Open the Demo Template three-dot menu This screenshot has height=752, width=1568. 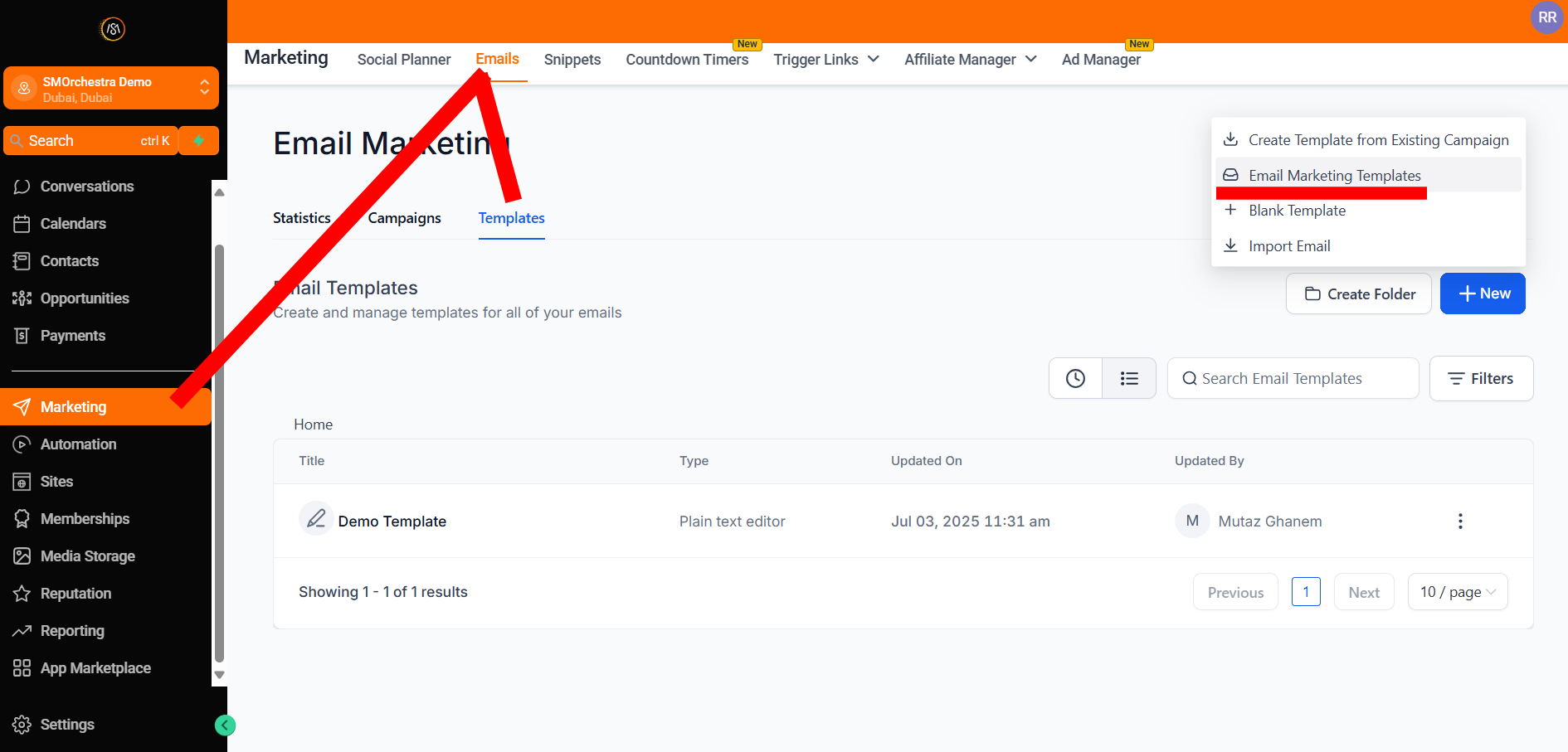(x=1460, y=522)
